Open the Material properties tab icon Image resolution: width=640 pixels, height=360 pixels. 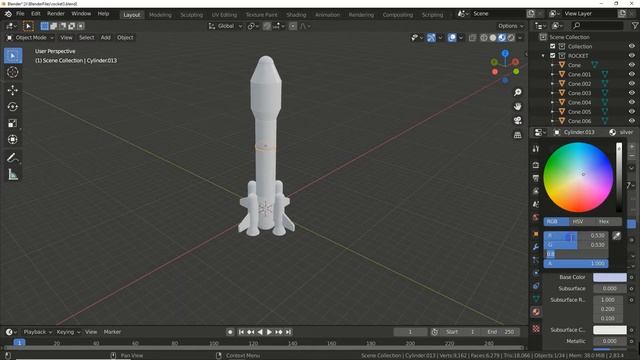pos(536,312)
